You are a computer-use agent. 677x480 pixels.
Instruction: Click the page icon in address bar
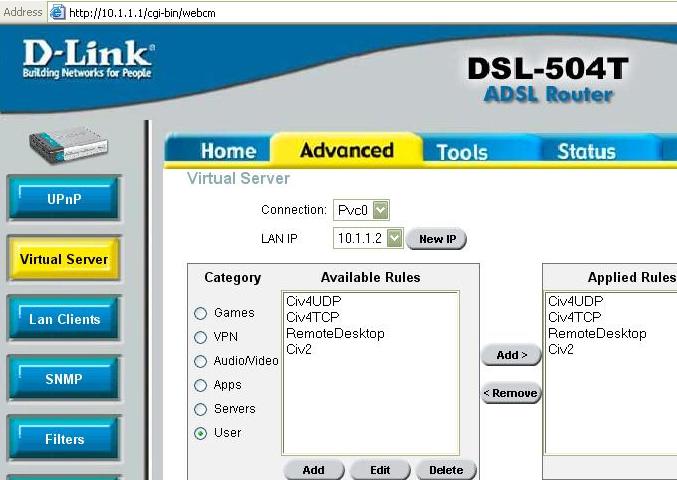(x=58, y=12)
